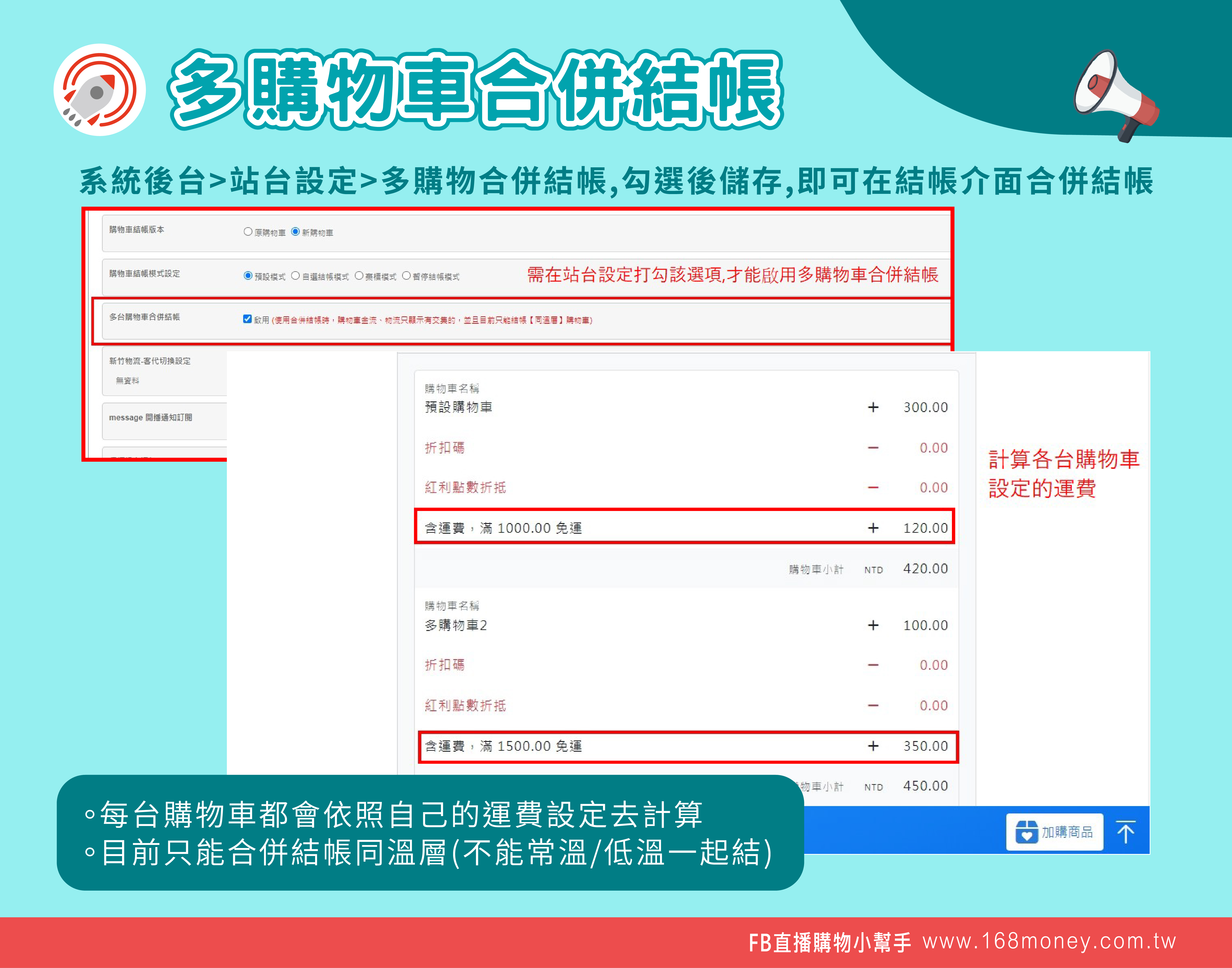Choose 棄標模式 checkout mode

point(359,276)
